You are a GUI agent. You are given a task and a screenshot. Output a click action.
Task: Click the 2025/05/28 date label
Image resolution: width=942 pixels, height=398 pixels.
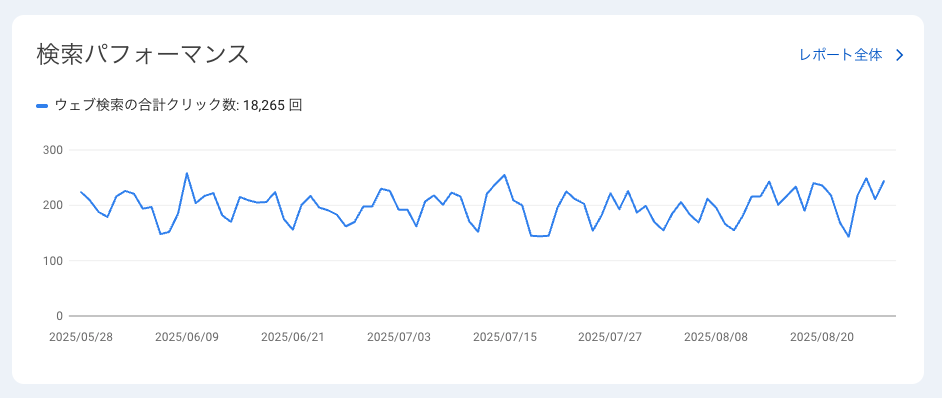[x=81, y=337]
